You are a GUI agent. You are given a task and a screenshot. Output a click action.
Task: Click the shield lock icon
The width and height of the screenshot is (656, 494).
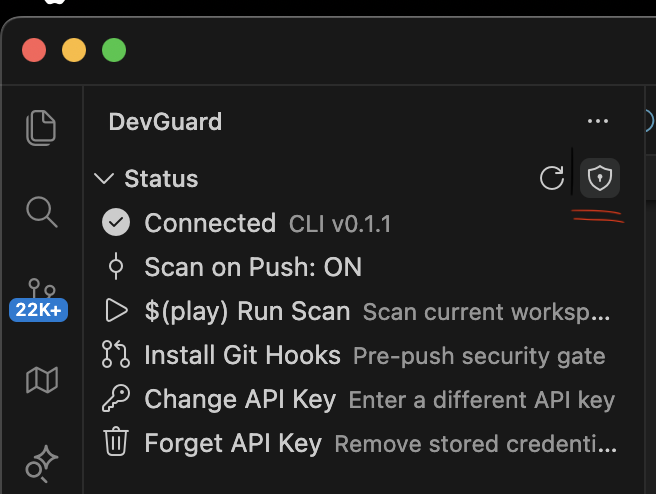[599, 178]
